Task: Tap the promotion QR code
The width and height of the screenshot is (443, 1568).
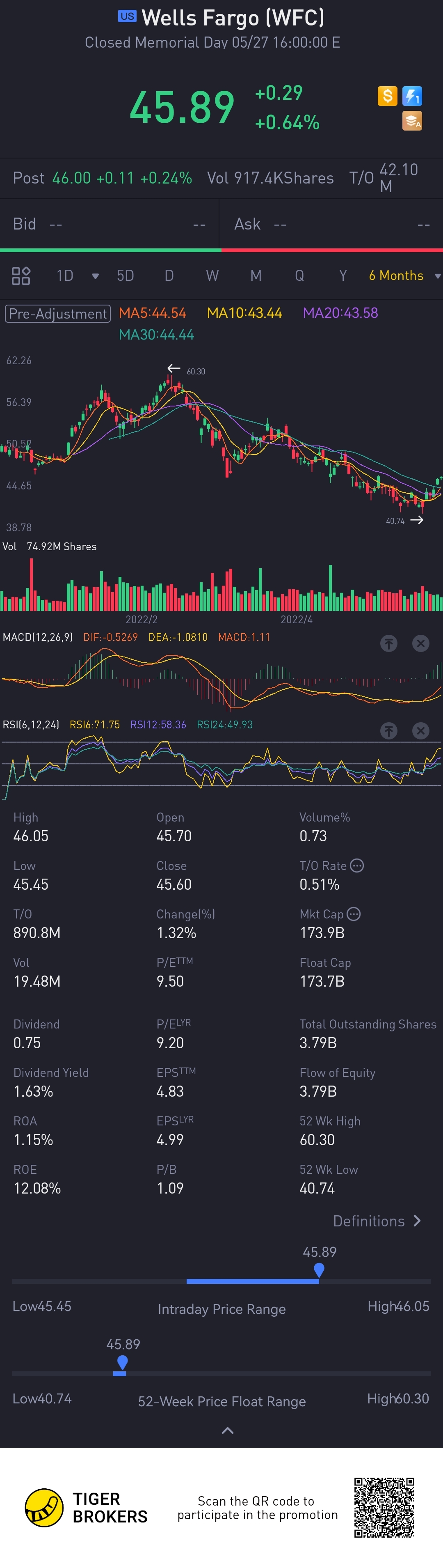Action: [x=385, y=1507]
